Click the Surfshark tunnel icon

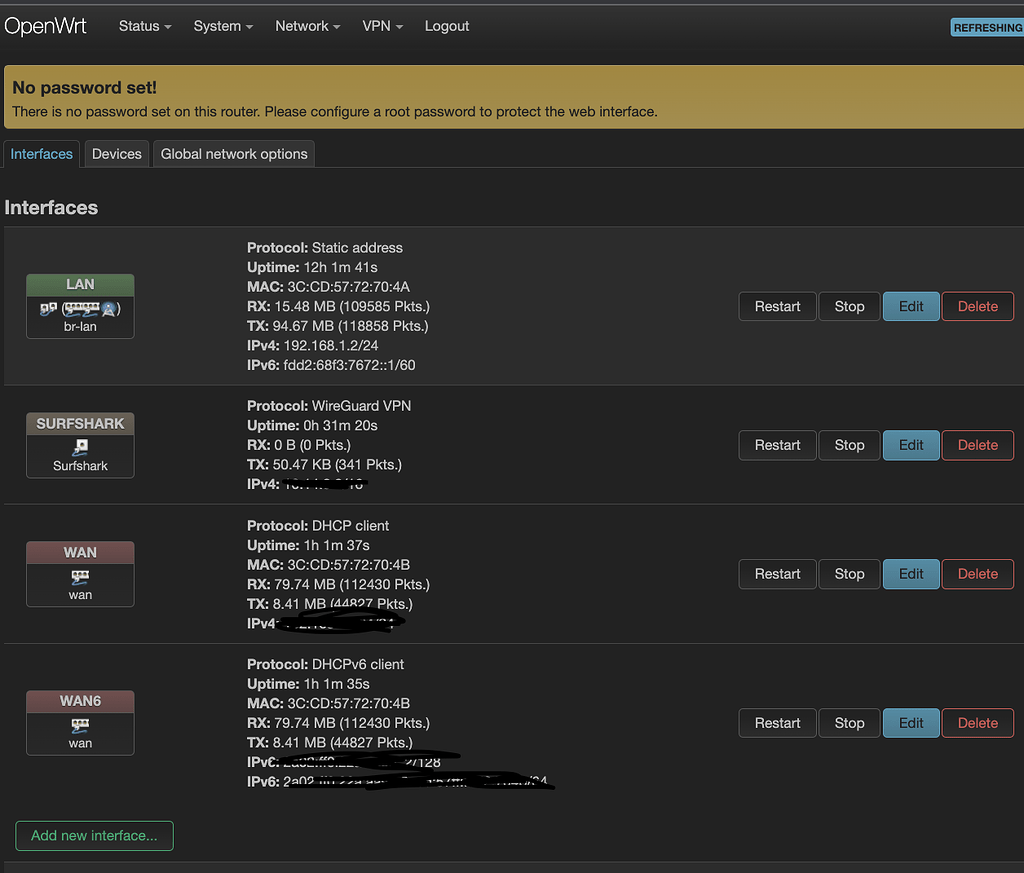coord(79,449)
